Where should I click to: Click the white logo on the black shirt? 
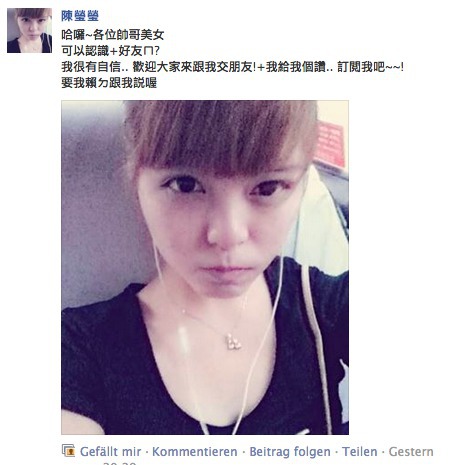343,383
